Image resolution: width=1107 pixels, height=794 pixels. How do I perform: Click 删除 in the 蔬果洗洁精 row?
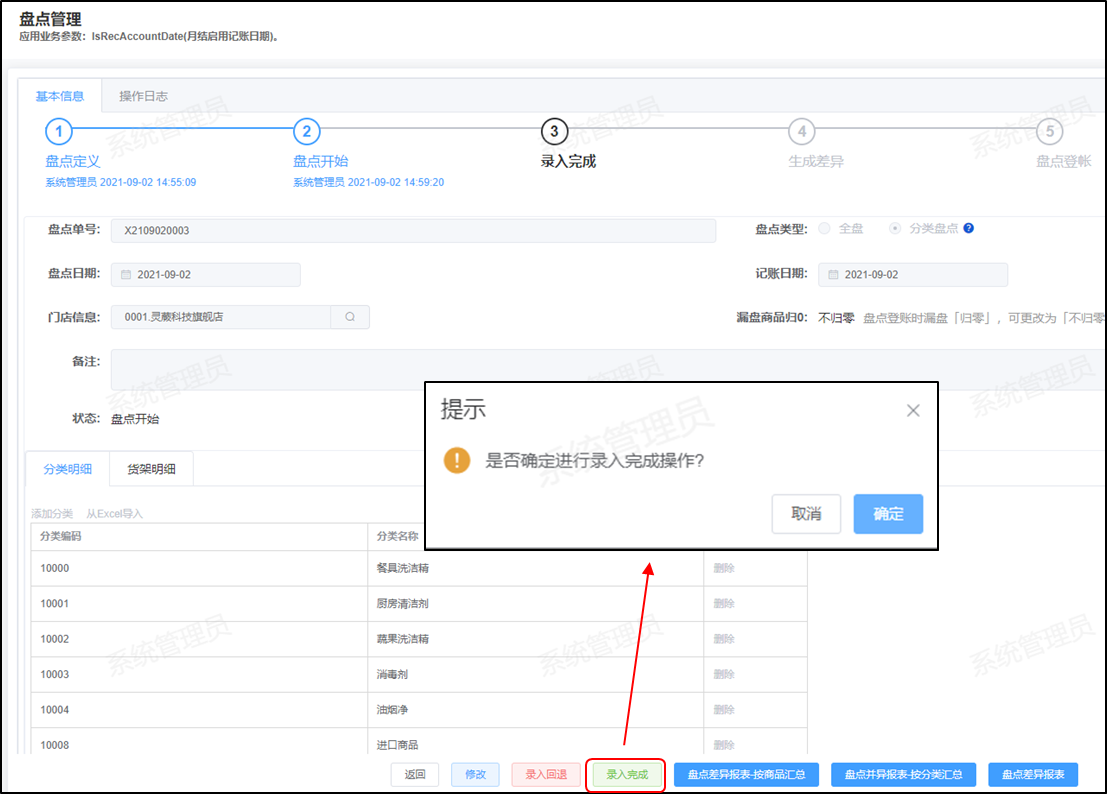(x=724, y=639)
